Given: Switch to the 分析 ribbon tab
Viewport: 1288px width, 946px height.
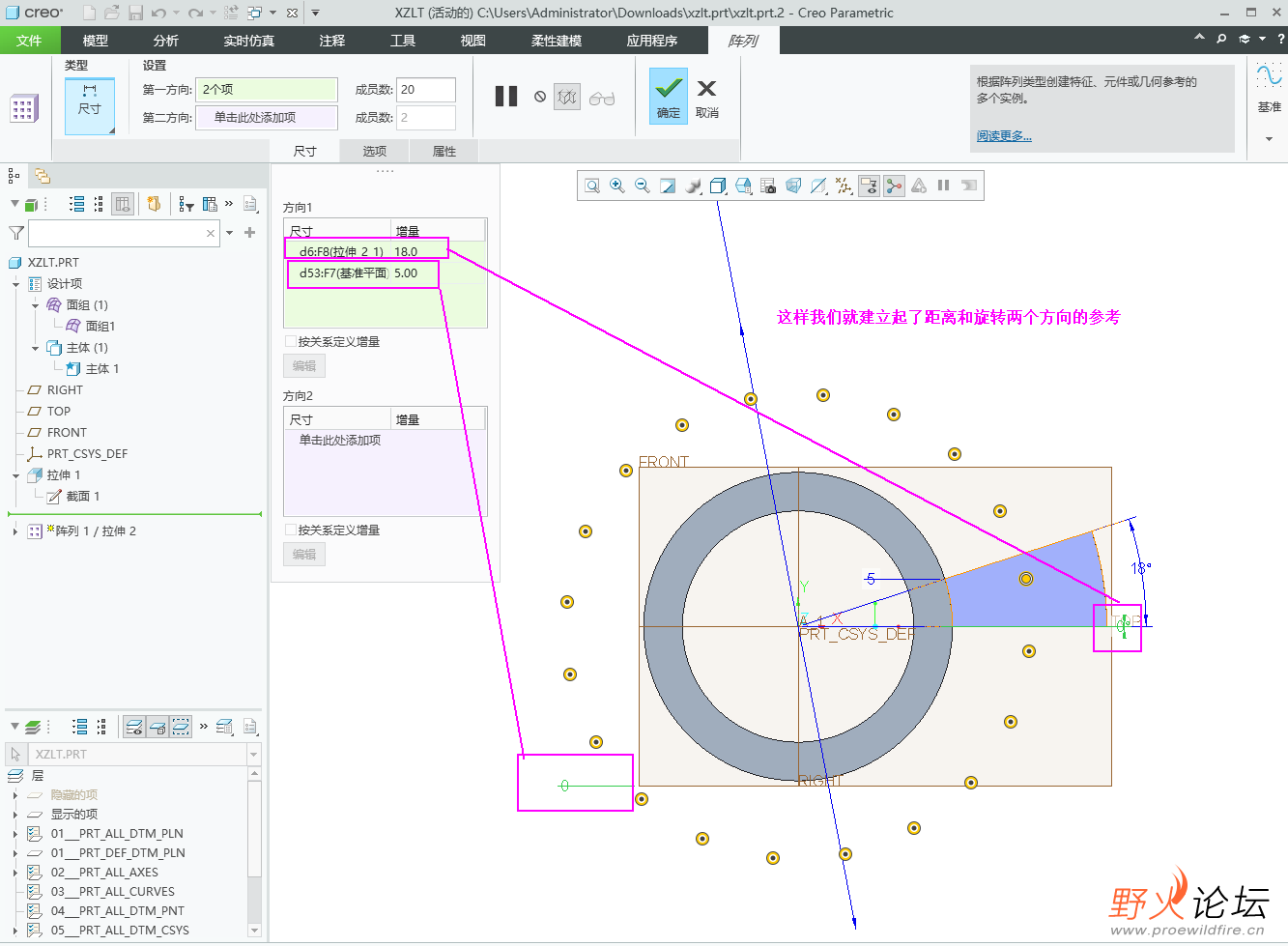Looking at the screenshot, I should pos(166,41).
